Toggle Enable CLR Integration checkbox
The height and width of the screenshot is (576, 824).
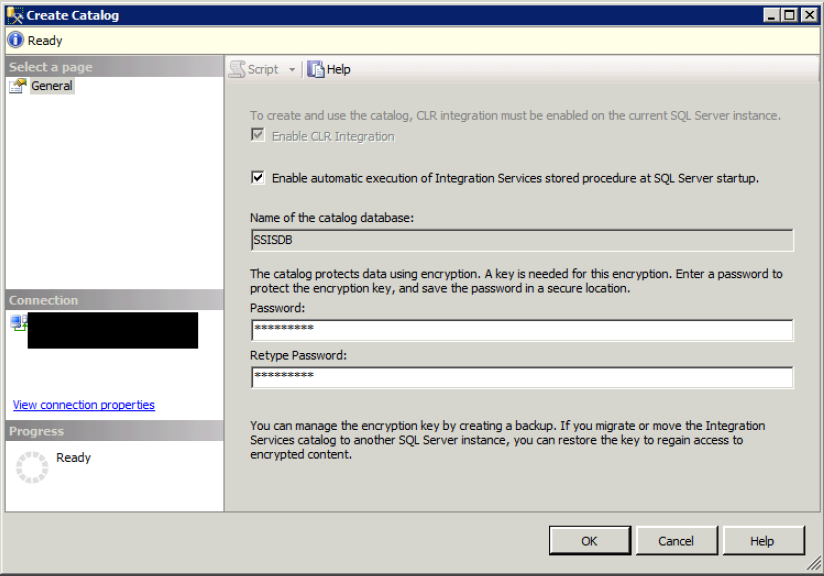258,135
